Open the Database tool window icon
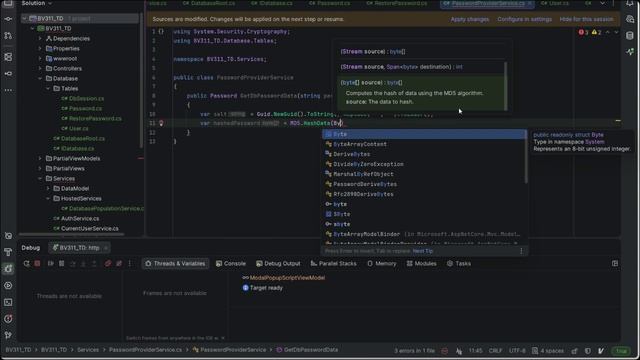The width and height of the screenshot is (640, 360). coord(630,36)
